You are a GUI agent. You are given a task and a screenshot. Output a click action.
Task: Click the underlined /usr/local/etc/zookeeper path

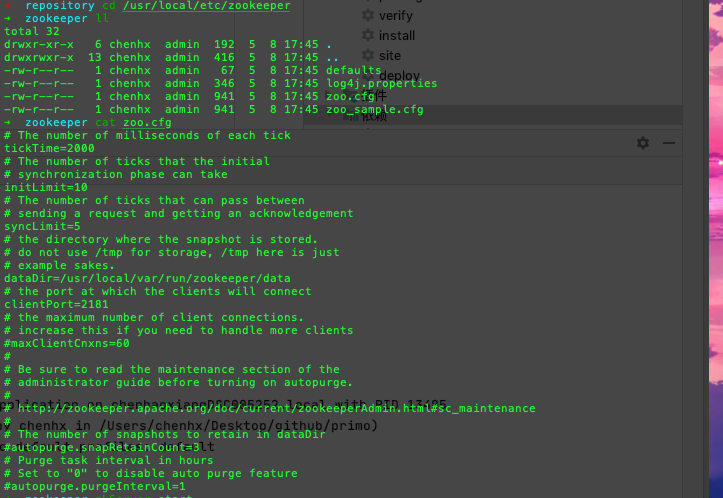pyautogui.click(x=207, y=6)
